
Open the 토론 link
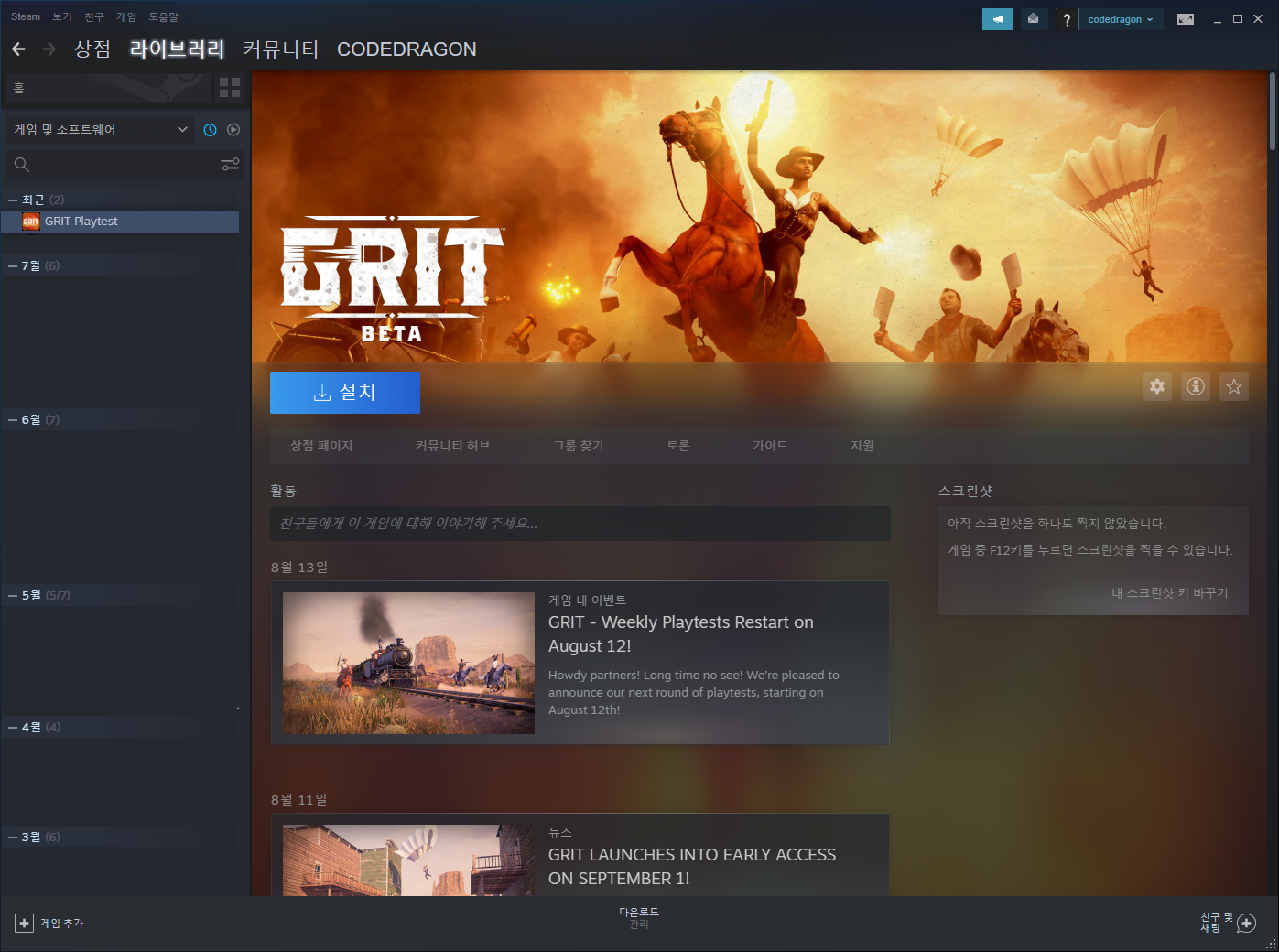tap(678, 446)
